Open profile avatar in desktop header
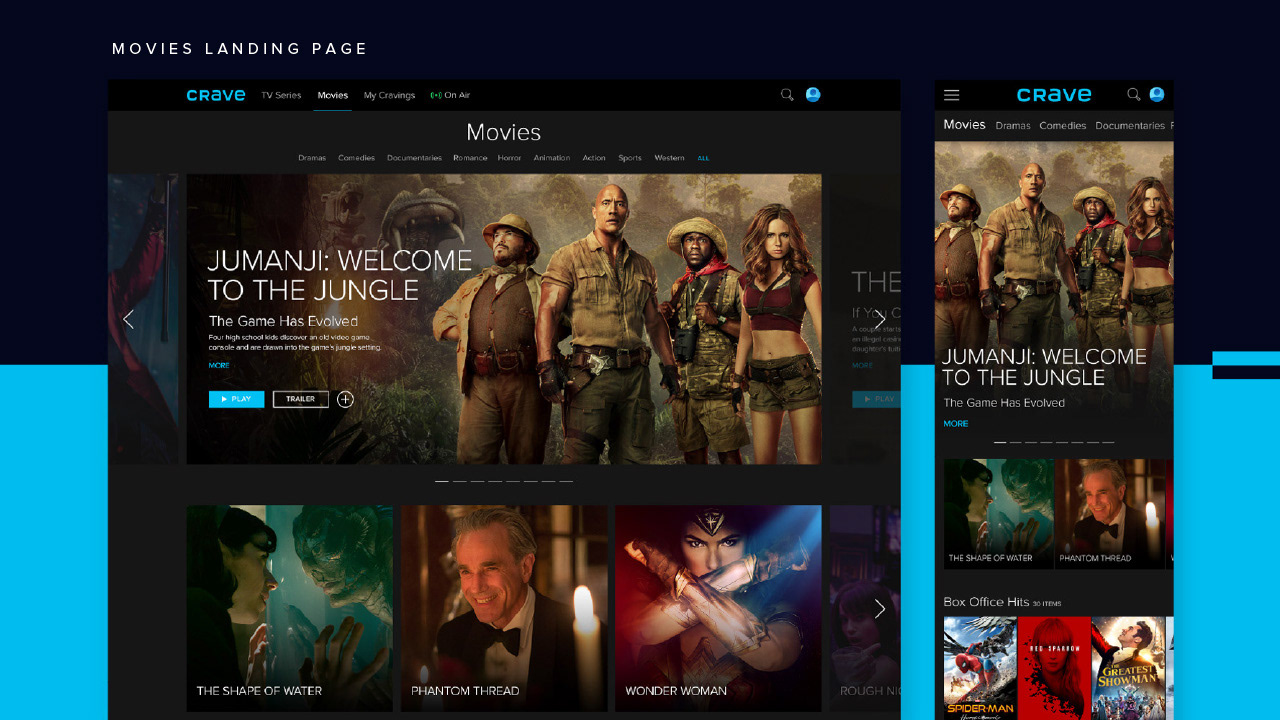The image size is (1280, 720). (813, 94)
